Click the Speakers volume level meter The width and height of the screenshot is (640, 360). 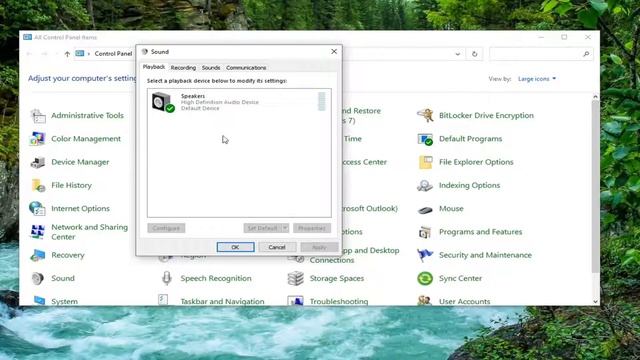point(322,101)
